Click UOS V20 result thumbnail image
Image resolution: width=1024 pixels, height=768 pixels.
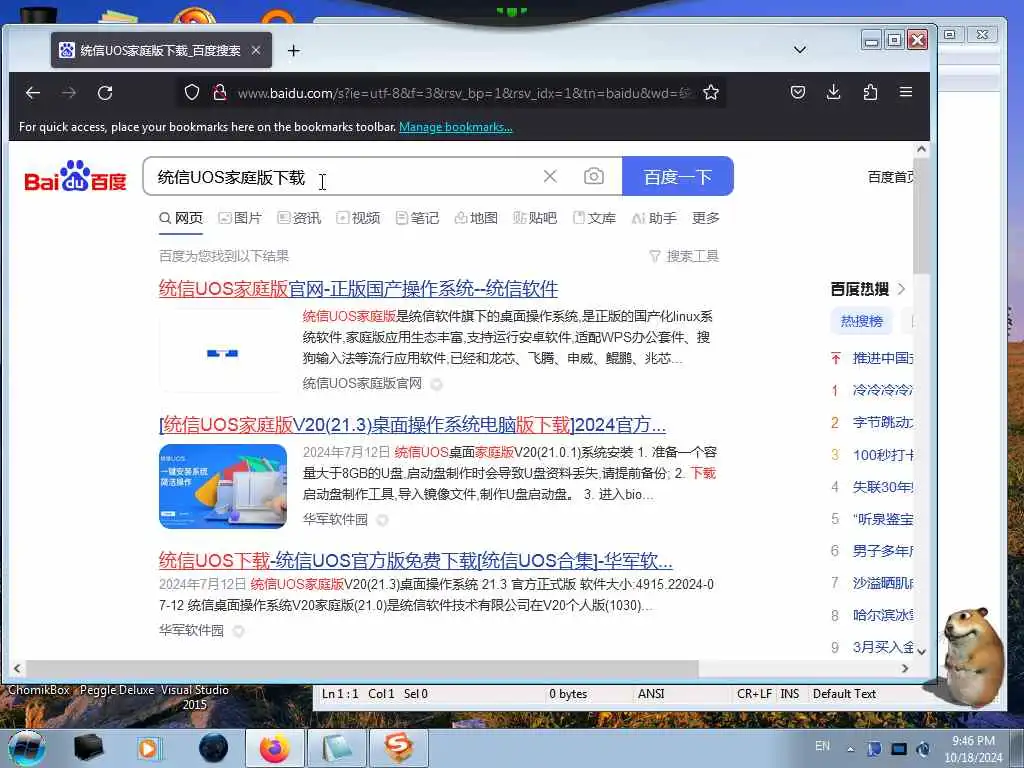[223, 486]
